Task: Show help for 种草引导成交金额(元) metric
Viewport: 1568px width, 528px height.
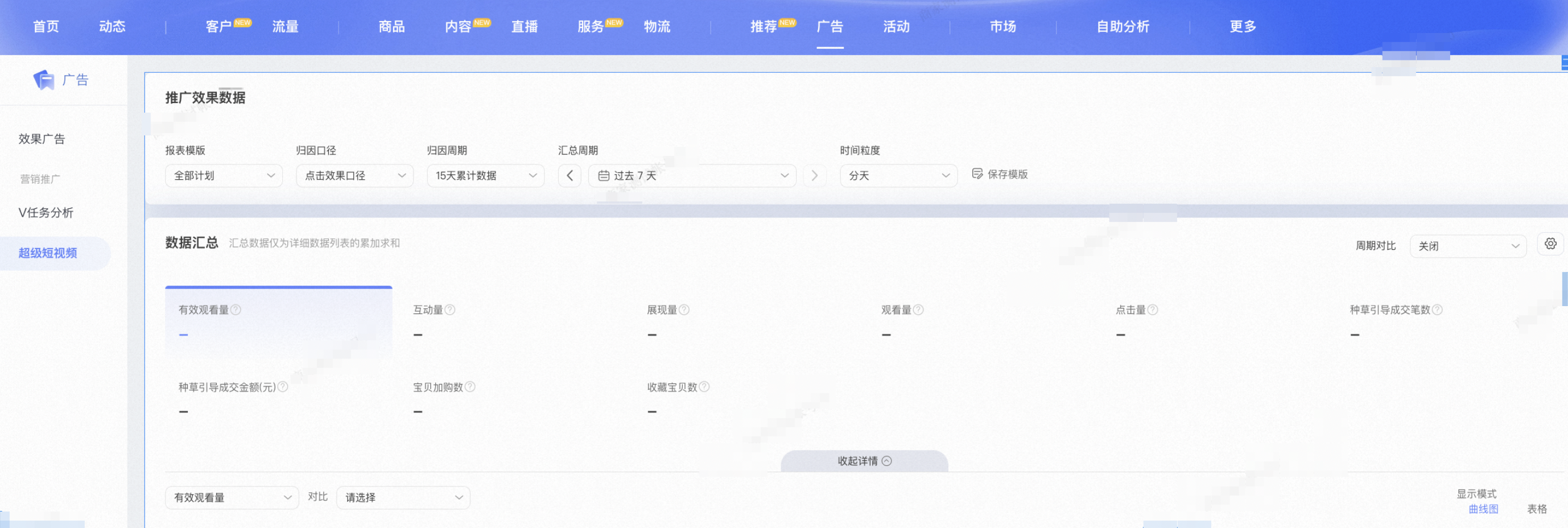Action: 283,386
